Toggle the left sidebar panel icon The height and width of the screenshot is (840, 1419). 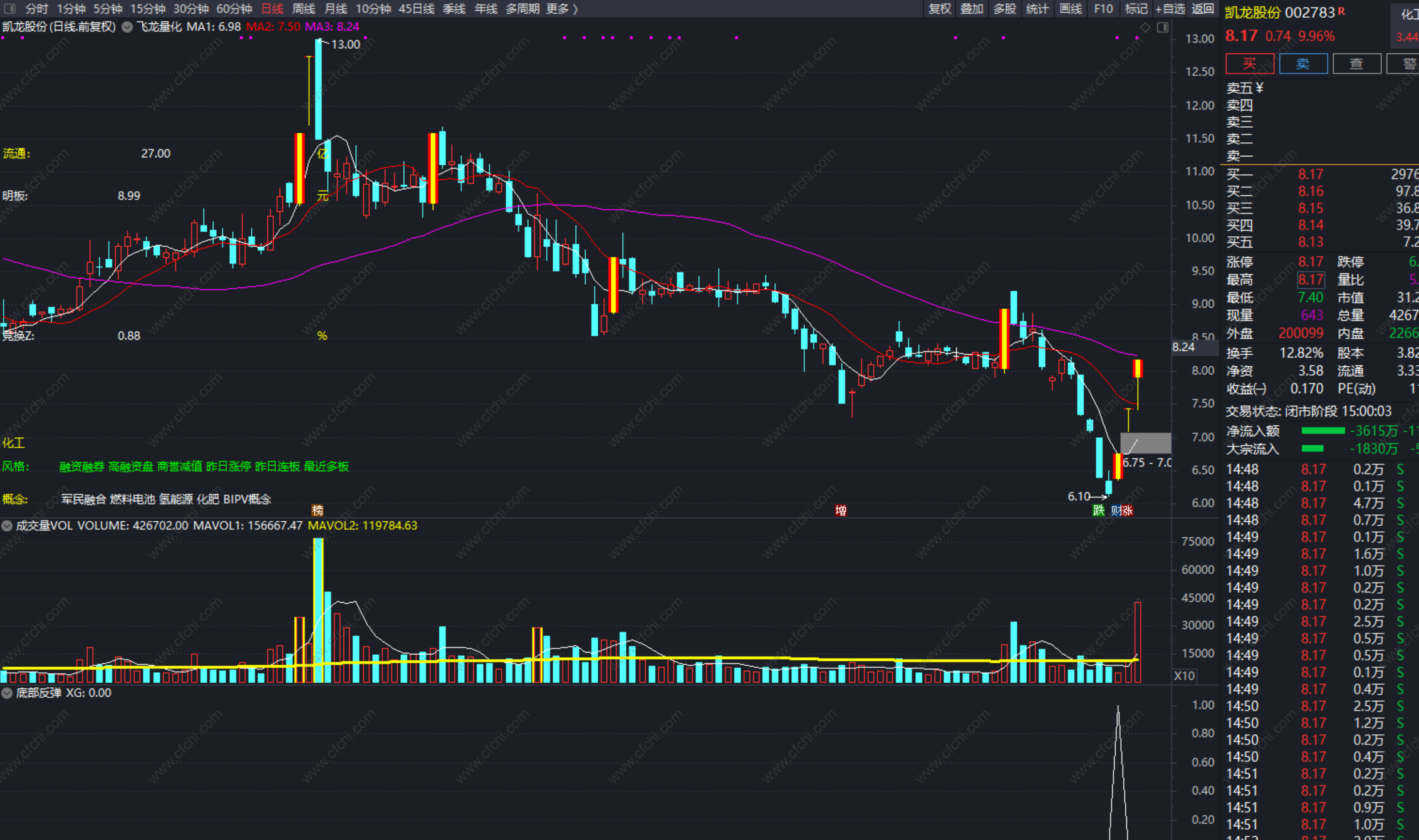tap(9, 9)
